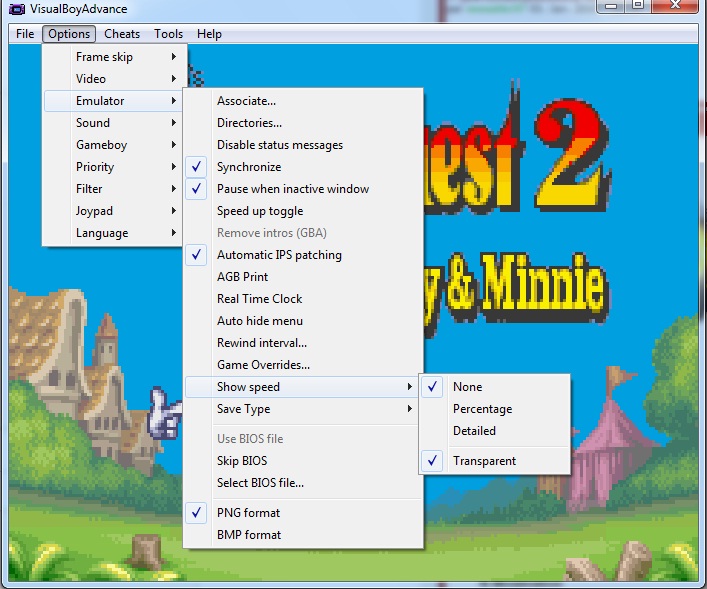The image size is (707, 589).
Task: Toggle Disable status messages
Action: pos(303,145)
